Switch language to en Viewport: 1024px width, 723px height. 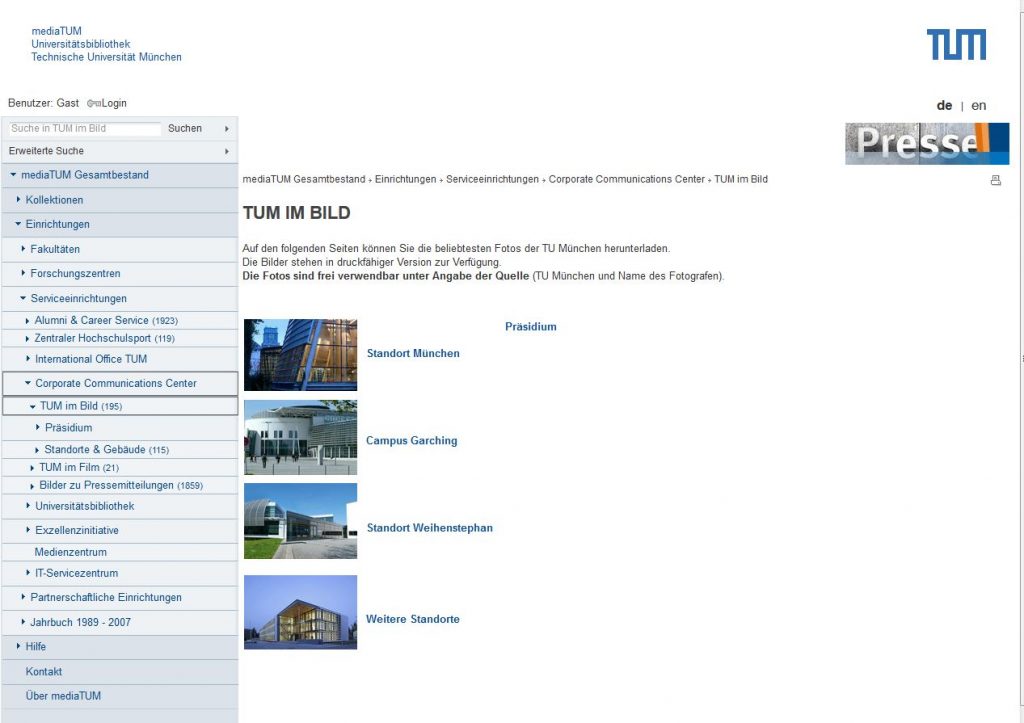point(978,105)
